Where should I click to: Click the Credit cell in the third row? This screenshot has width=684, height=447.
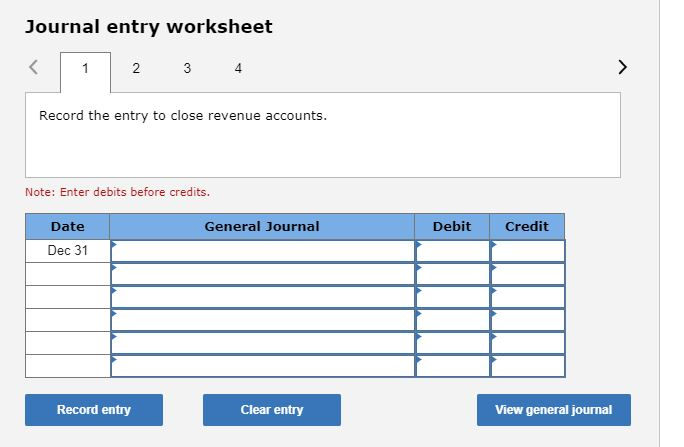528,297
